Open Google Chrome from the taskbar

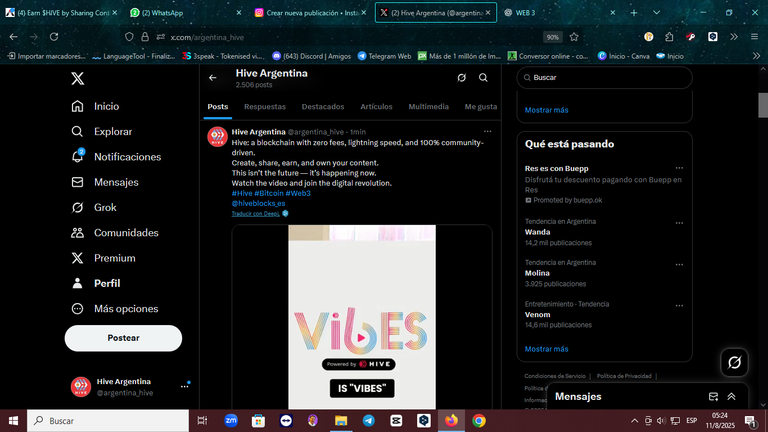479,421
